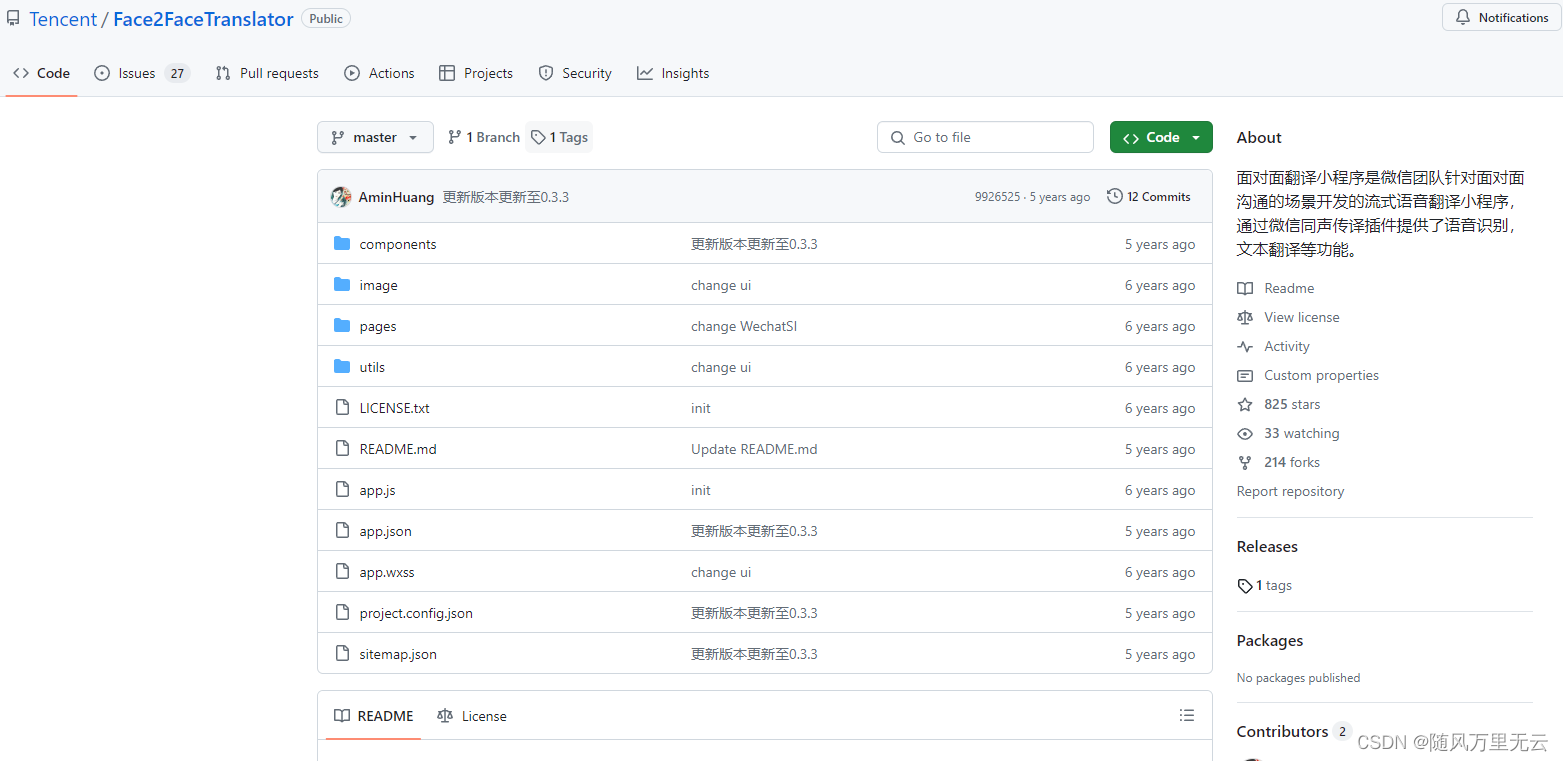Open the Insights tab

pos(673,73)
